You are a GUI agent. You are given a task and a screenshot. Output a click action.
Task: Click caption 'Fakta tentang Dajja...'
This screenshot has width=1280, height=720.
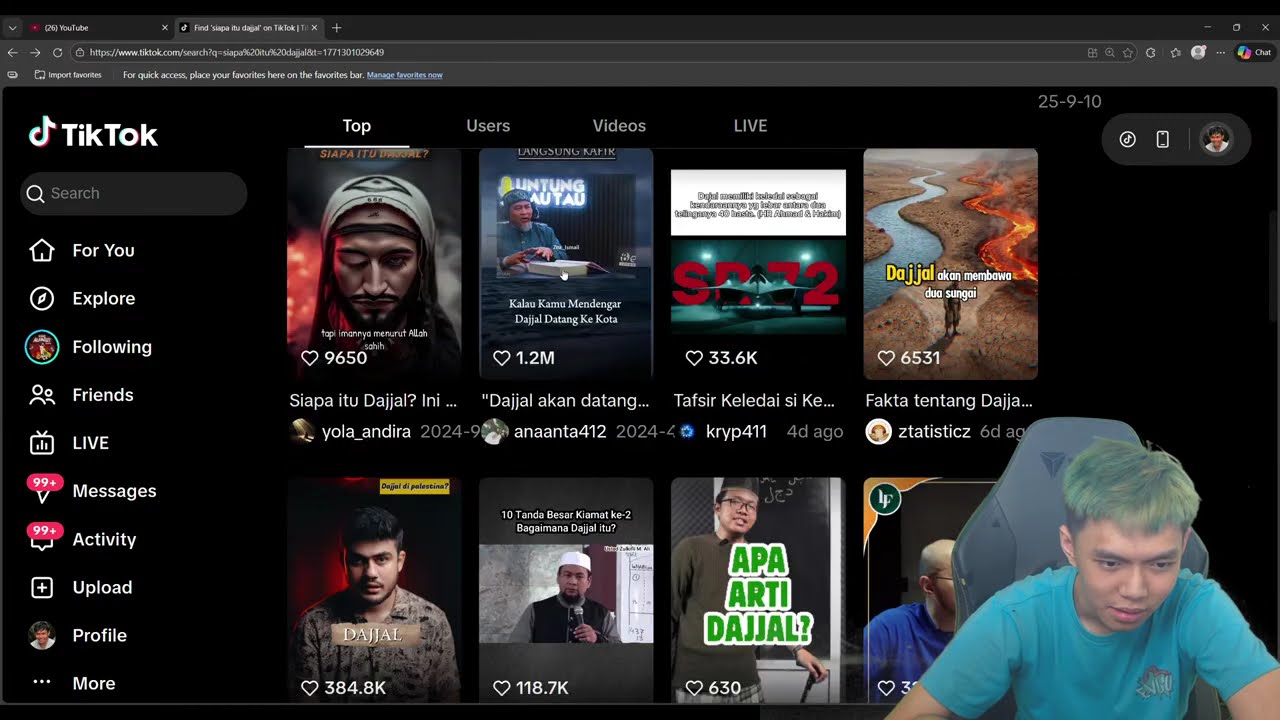949,401
